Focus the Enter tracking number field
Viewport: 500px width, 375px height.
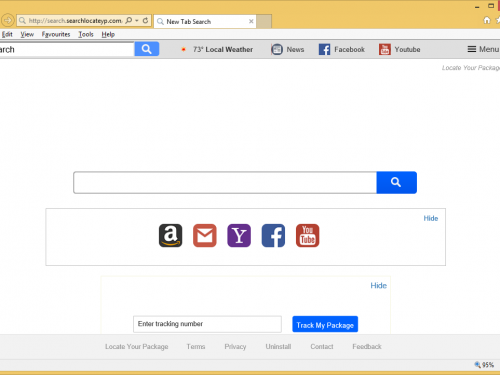(x=207, y=324)
